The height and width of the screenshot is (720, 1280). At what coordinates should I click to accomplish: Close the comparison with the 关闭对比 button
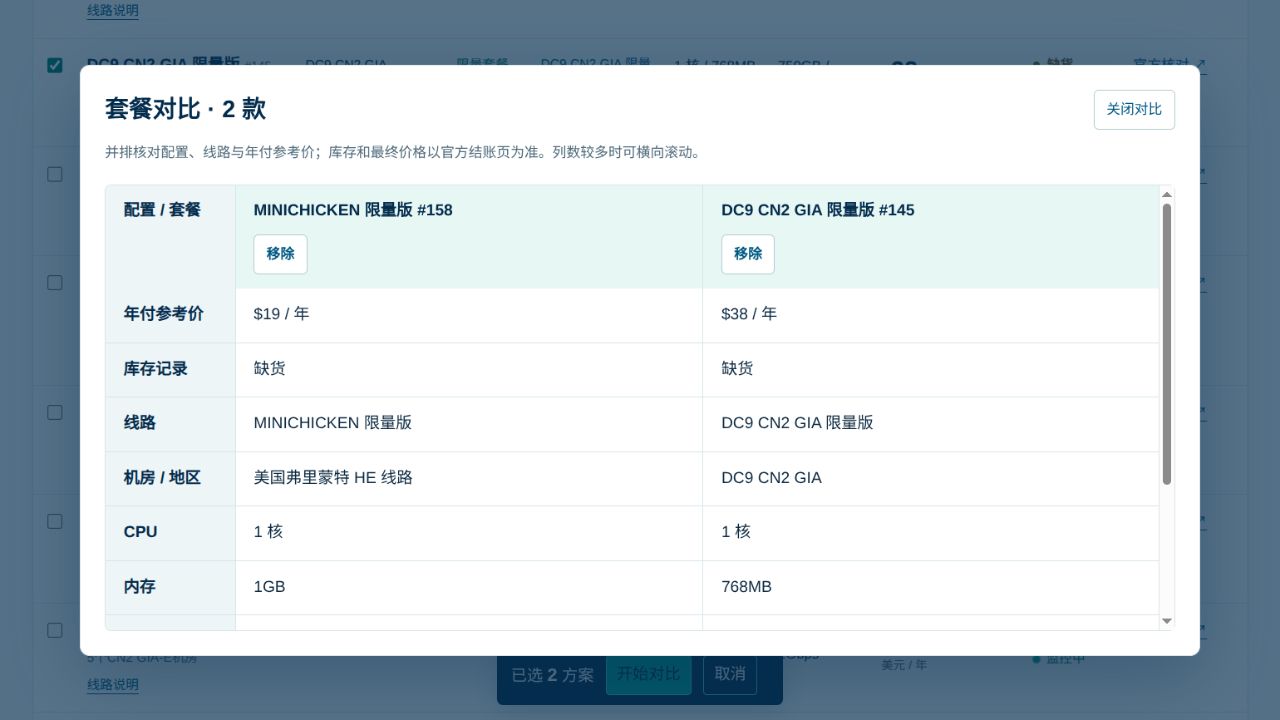(x=1134, y=110)
